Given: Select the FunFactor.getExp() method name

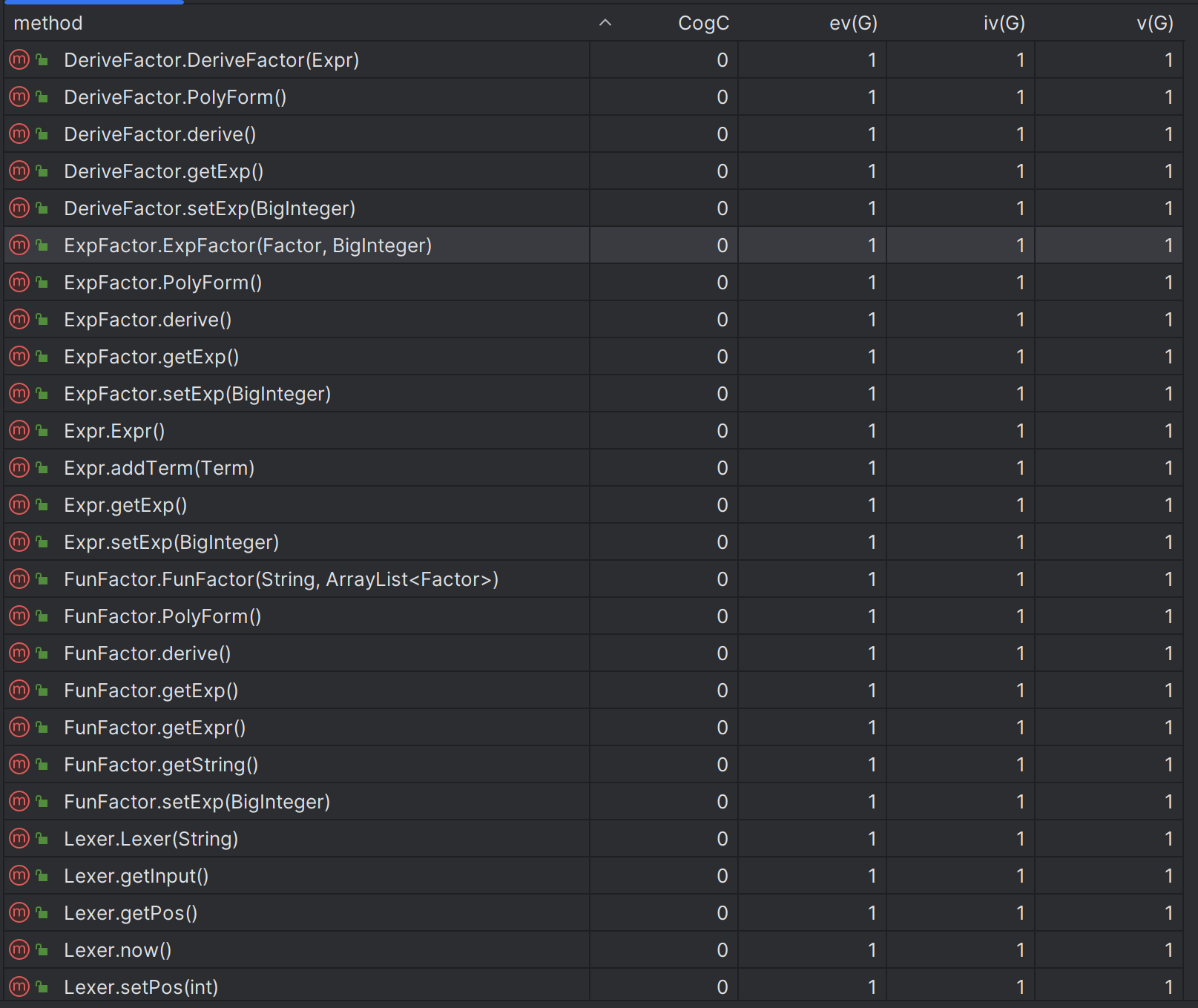Looking at the screenshot, I should pos(151,691).
